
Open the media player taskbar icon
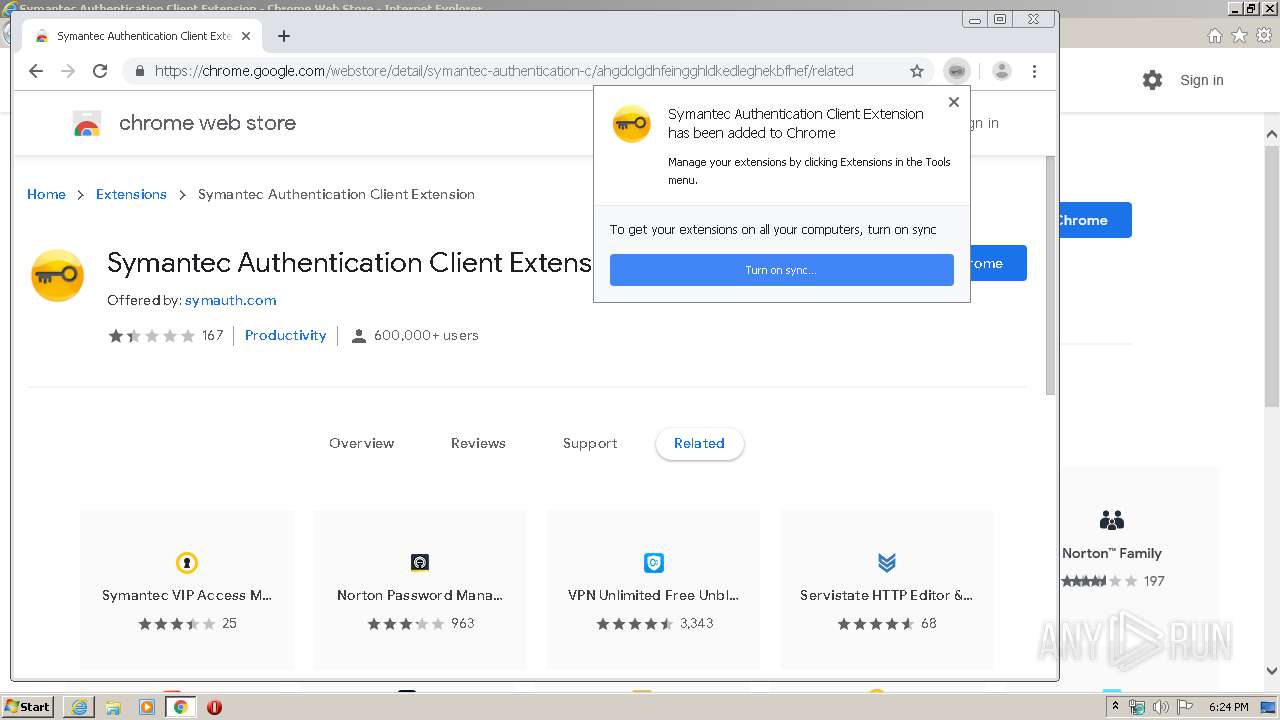pos(147,707)
